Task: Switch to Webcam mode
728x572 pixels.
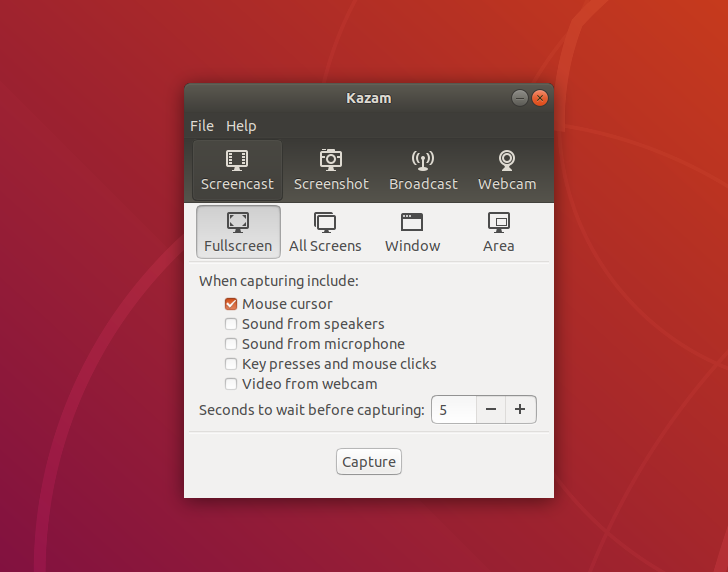Action: pyautogui.click(x=507, y=170)
